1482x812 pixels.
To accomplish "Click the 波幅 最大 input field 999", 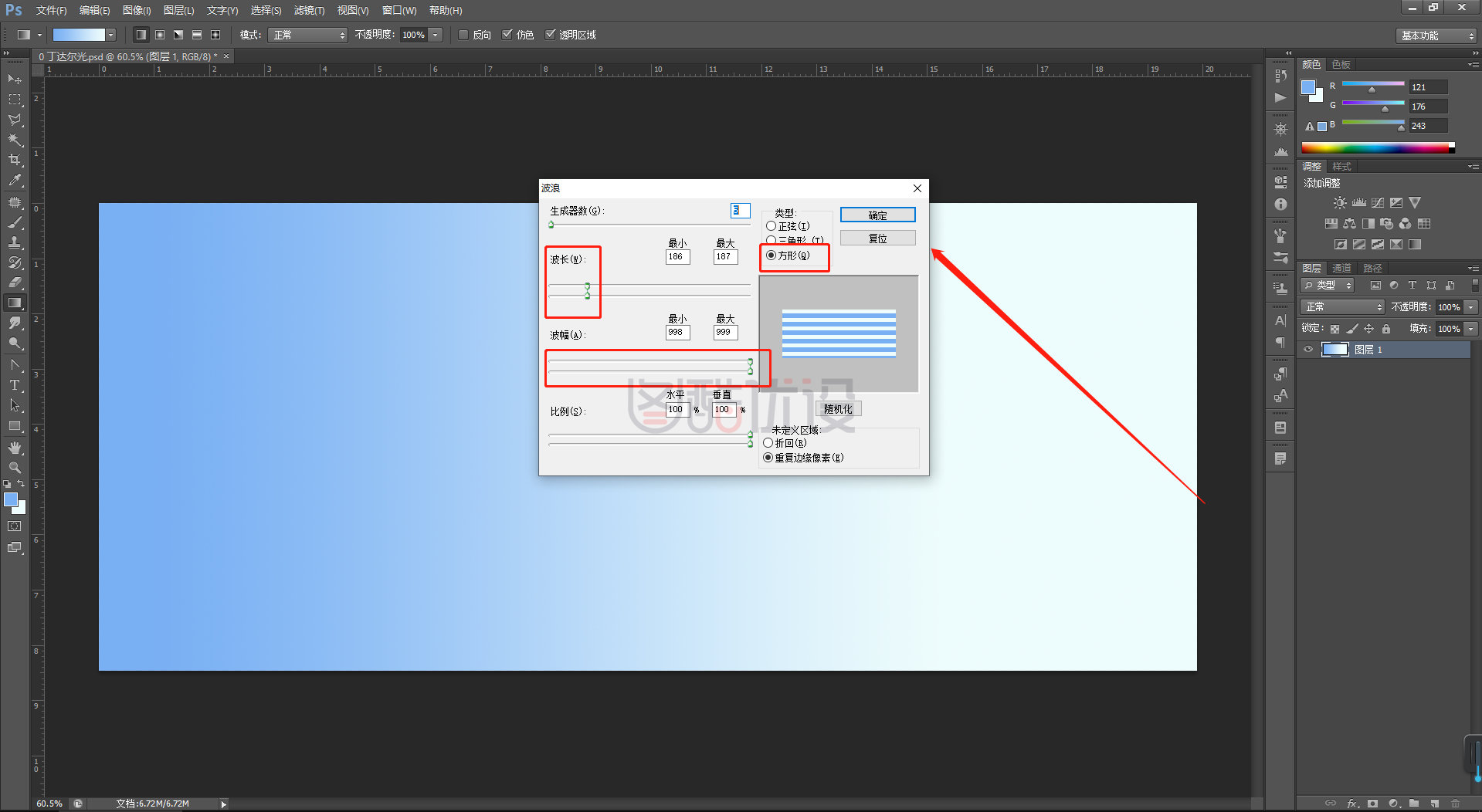I will tap(725, 333).
